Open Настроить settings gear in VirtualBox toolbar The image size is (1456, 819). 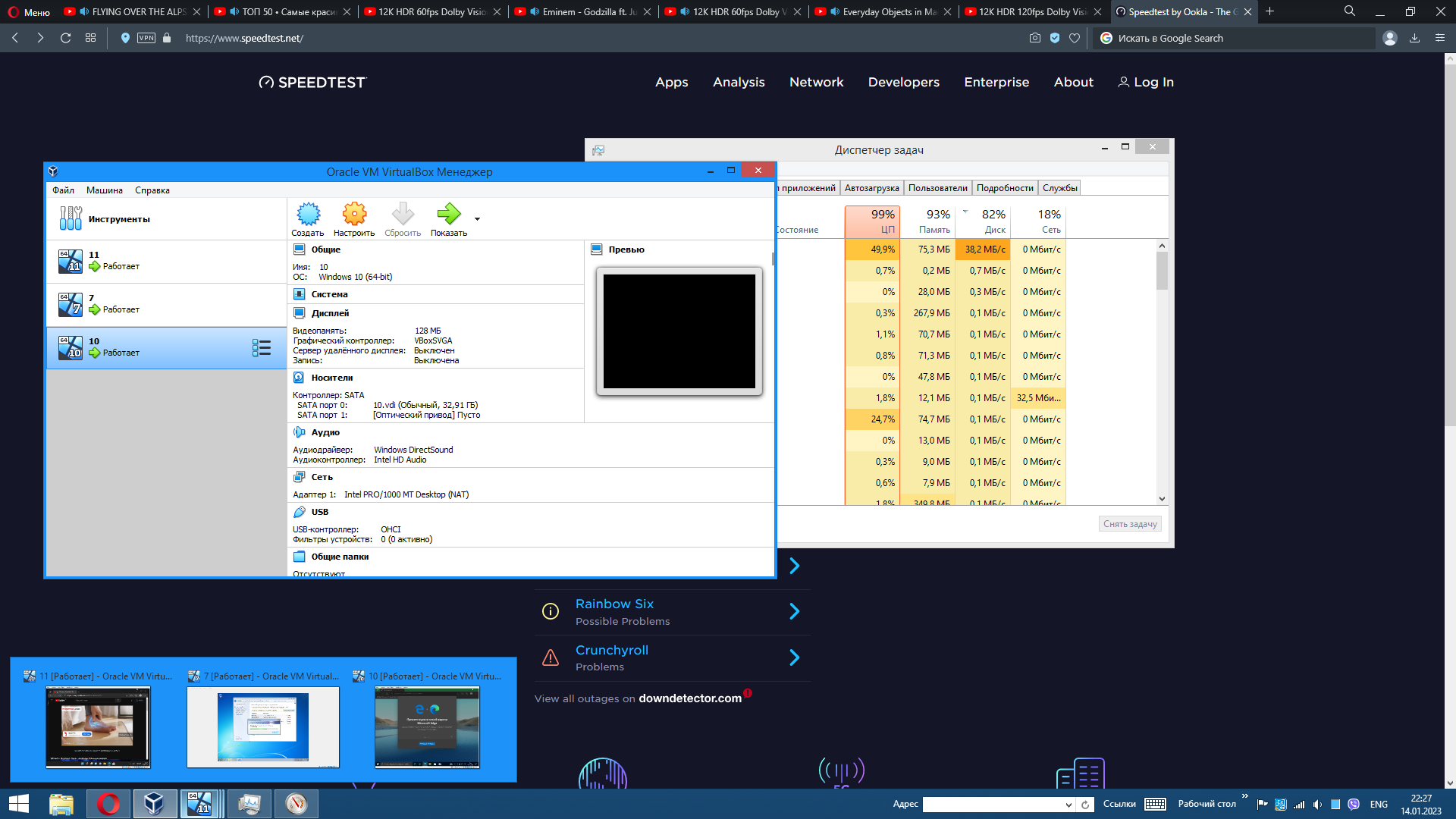click(354, 215)
